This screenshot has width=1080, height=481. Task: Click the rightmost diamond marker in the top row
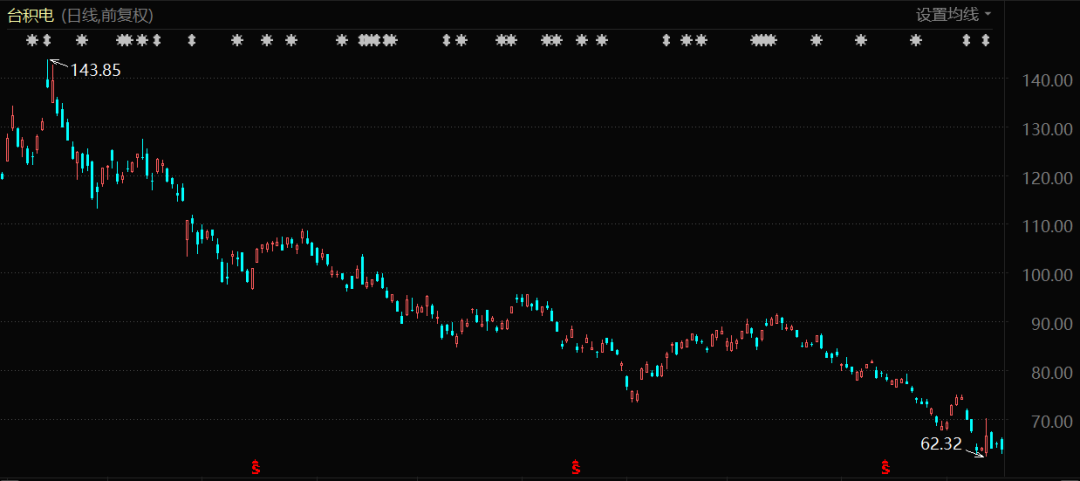click(x=986, y=41)
